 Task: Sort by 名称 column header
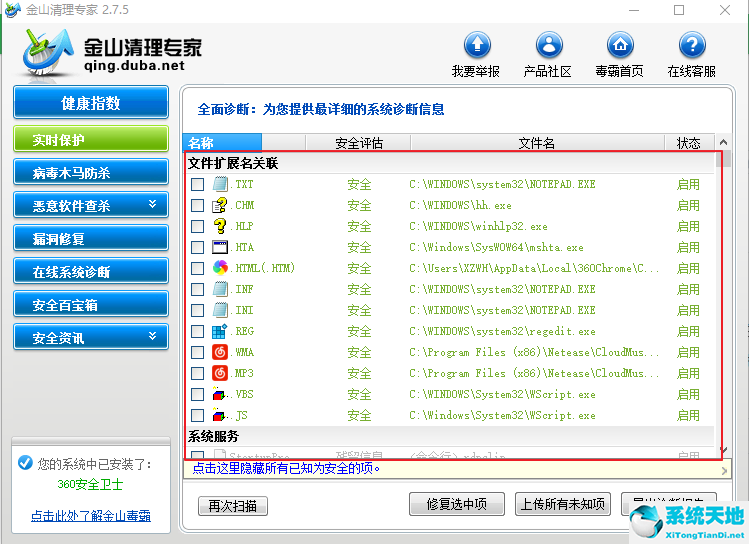[222, 142]
